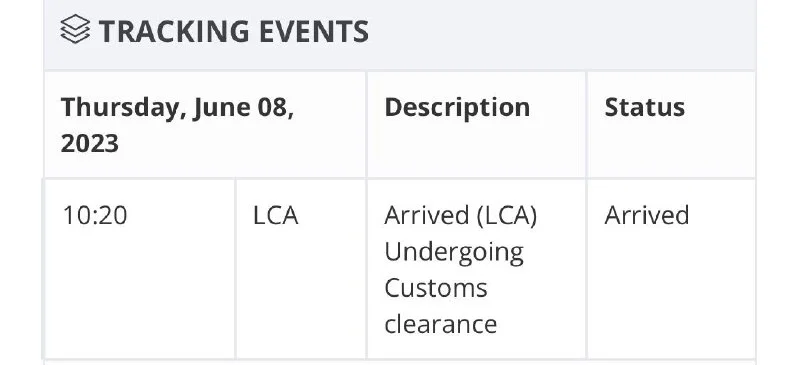Screen dimensions: 800x365
Task: Click the 10:20 time entry
Action: [94, 215]
